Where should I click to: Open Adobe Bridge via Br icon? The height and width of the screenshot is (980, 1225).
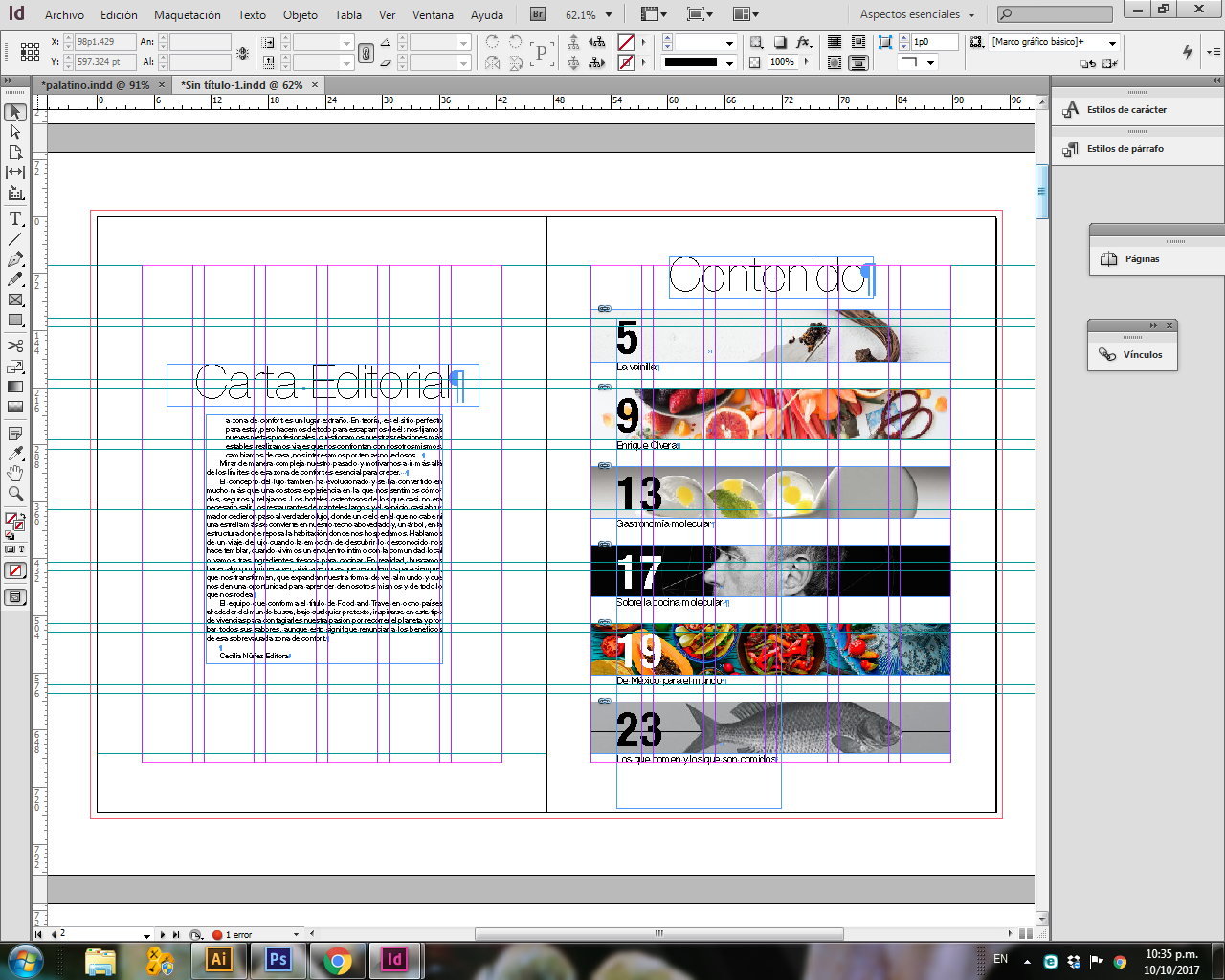(538, 14)
